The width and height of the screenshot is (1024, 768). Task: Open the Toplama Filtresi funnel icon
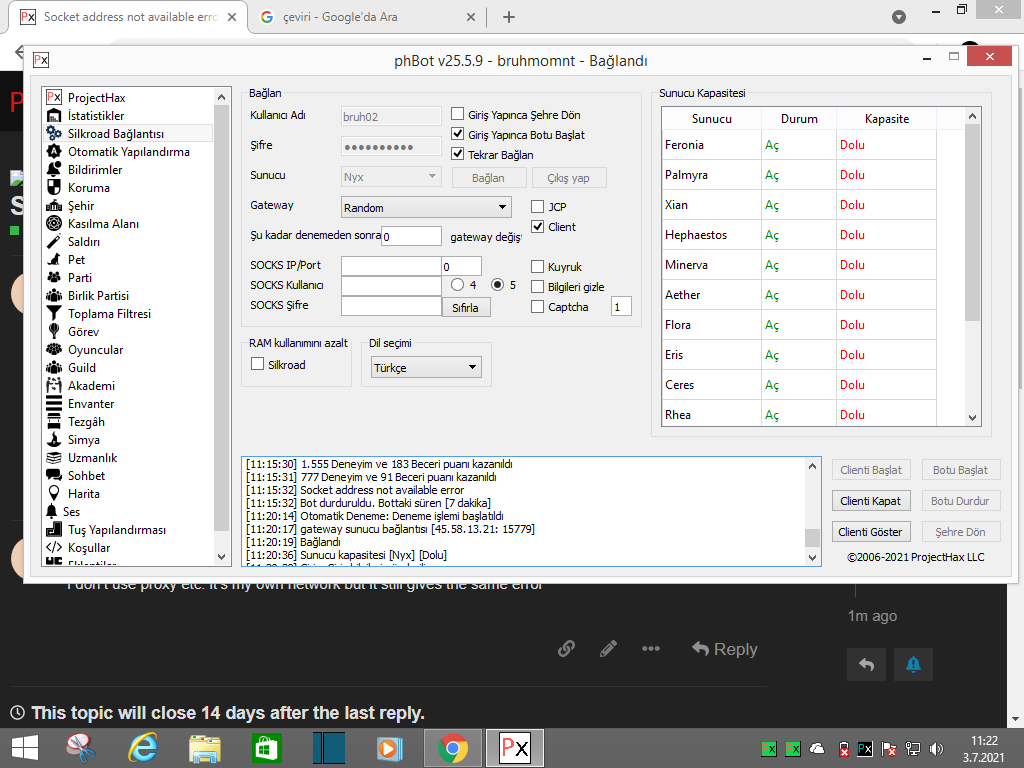coord(54,314)
